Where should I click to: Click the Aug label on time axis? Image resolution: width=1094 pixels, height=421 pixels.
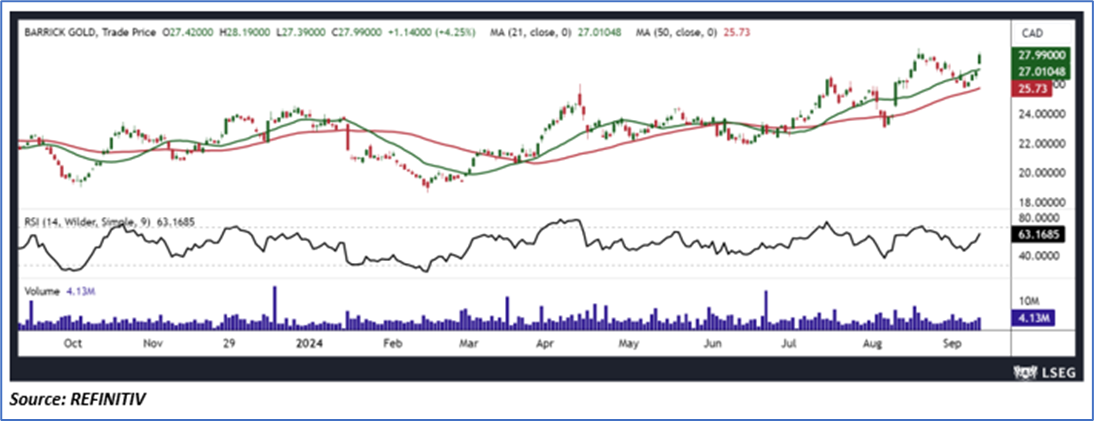871,344
